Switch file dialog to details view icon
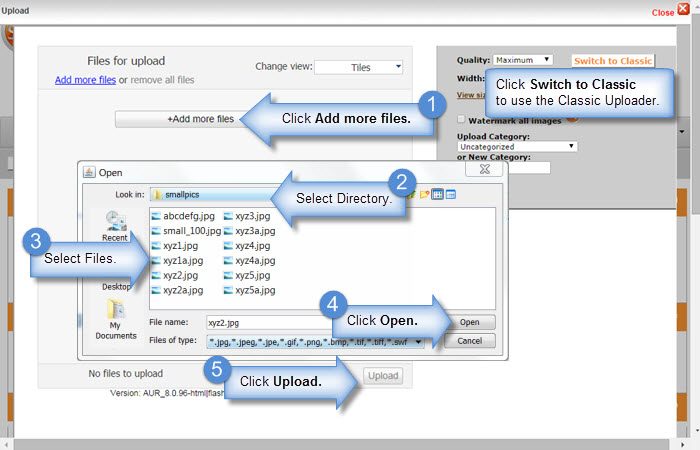700x450 pixels. pos(451,194)
